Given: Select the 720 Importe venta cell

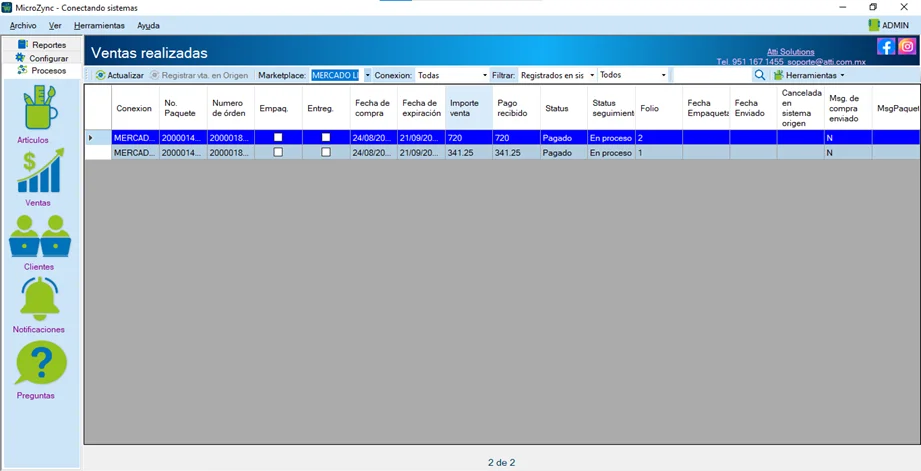Looking at the screenshot, I should tap(469, 137).
